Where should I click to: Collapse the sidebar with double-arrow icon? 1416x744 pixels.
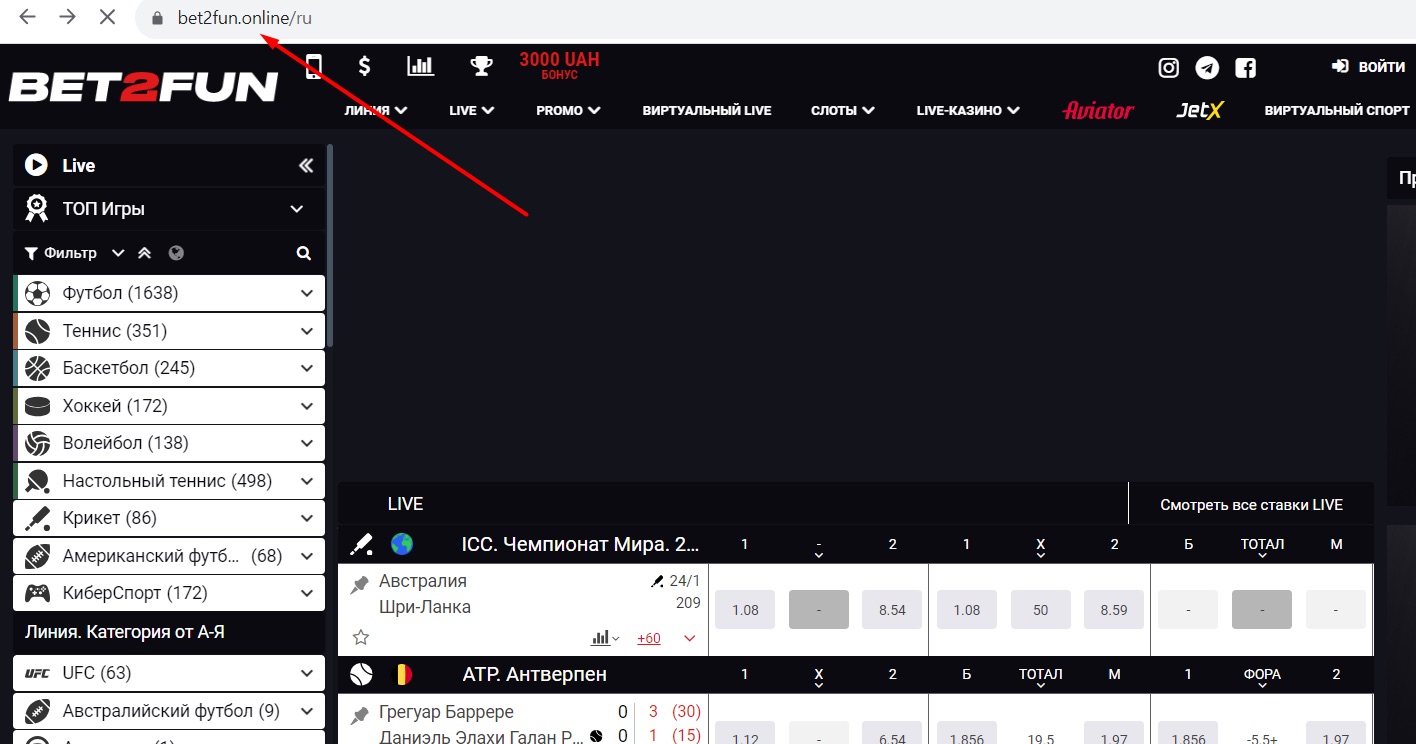(x=306, y=166)
